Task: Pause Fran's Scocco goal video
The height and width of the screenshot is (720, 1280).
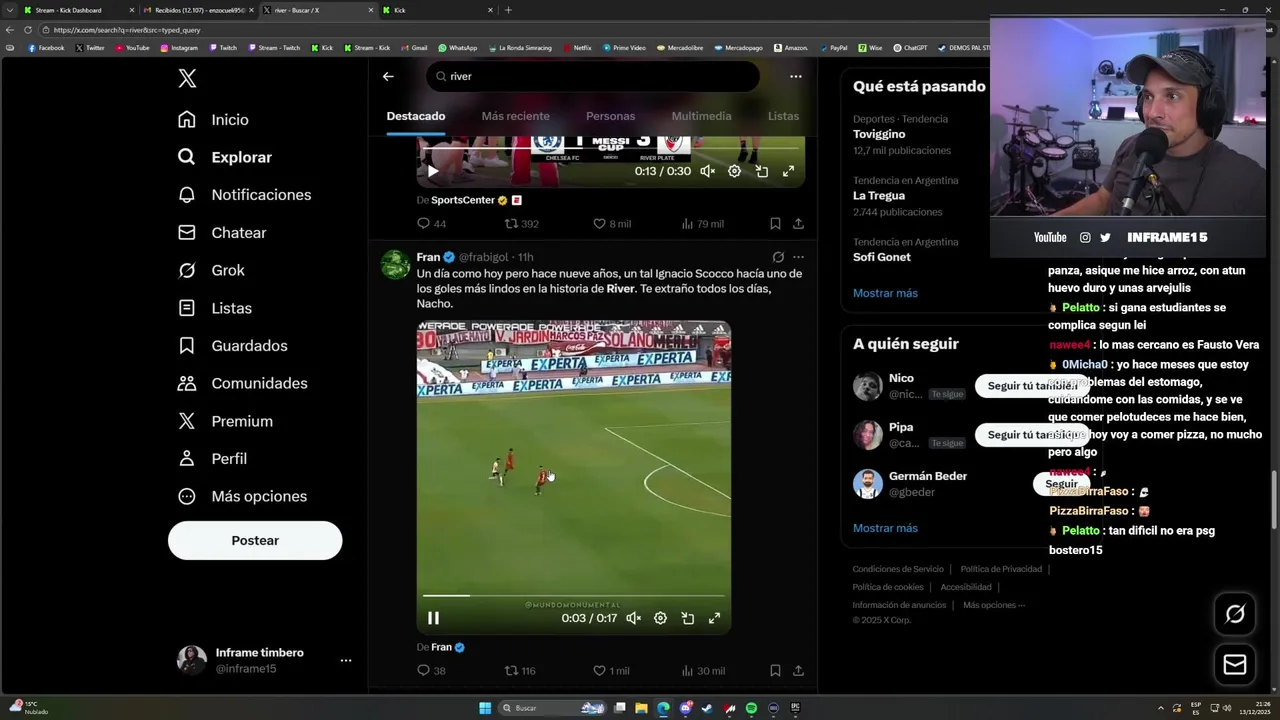Action: pos(433,618)
